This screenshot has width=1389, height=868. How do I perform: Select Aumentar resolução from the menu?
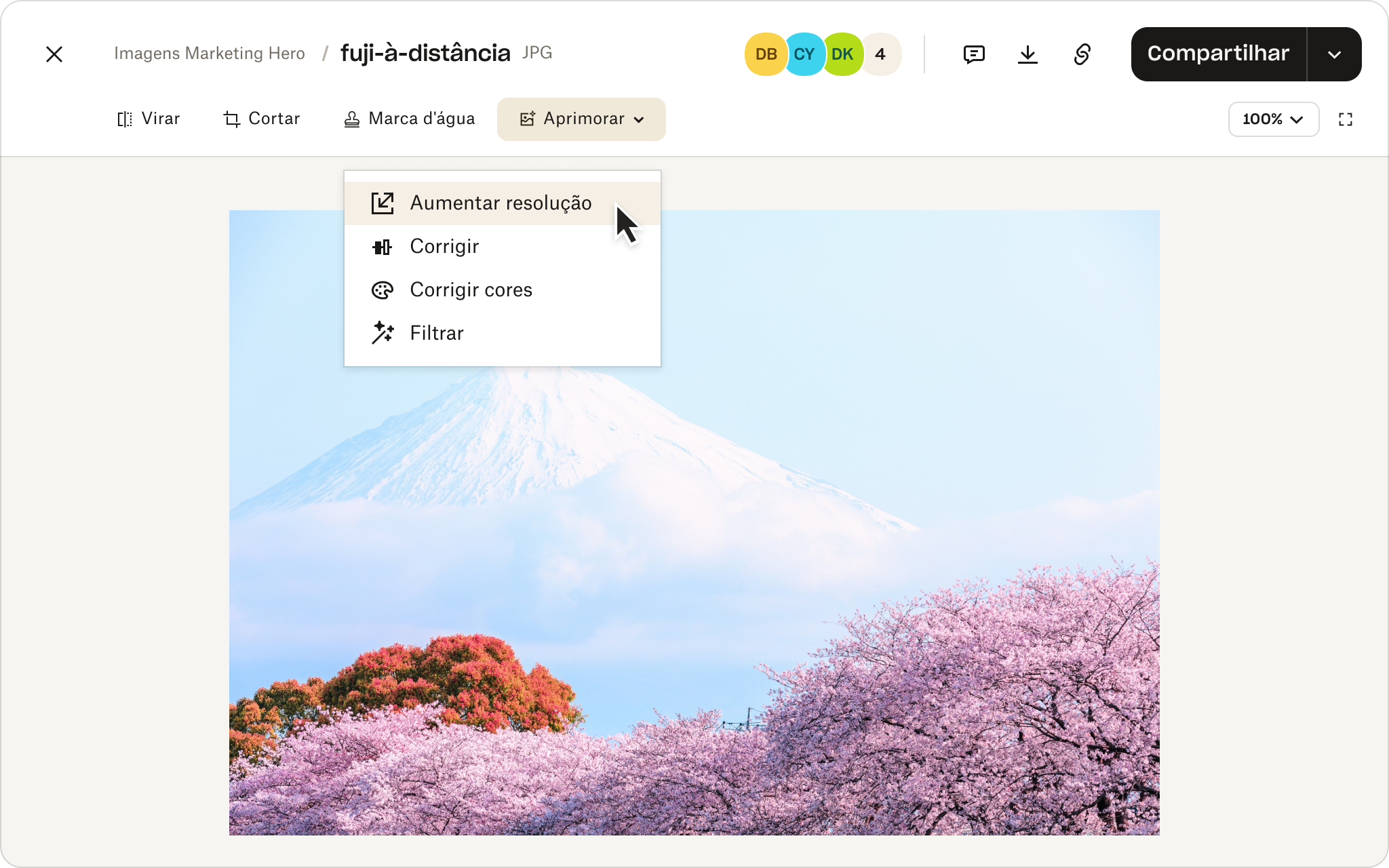[503, 203]
